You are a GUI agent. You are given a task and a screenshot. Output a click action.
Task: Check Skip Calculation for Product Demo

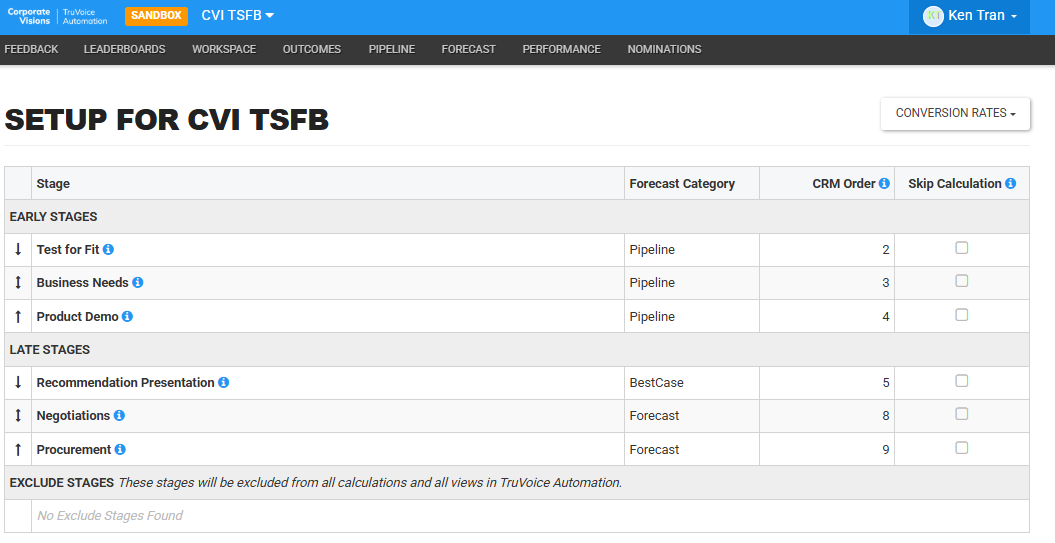pyautogui.click(x=961, y=315)
